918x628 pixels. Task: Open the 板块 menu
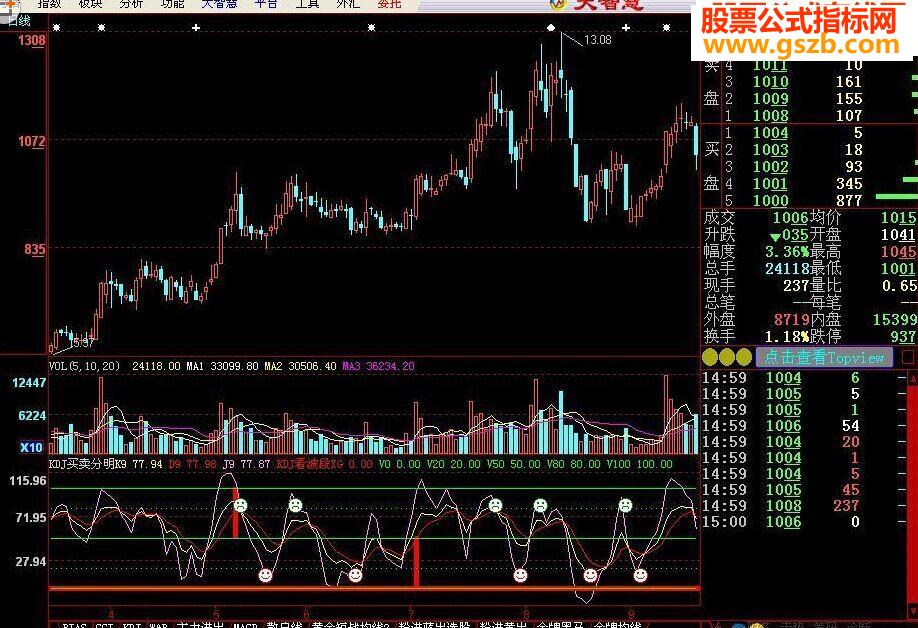coord(90,4)
